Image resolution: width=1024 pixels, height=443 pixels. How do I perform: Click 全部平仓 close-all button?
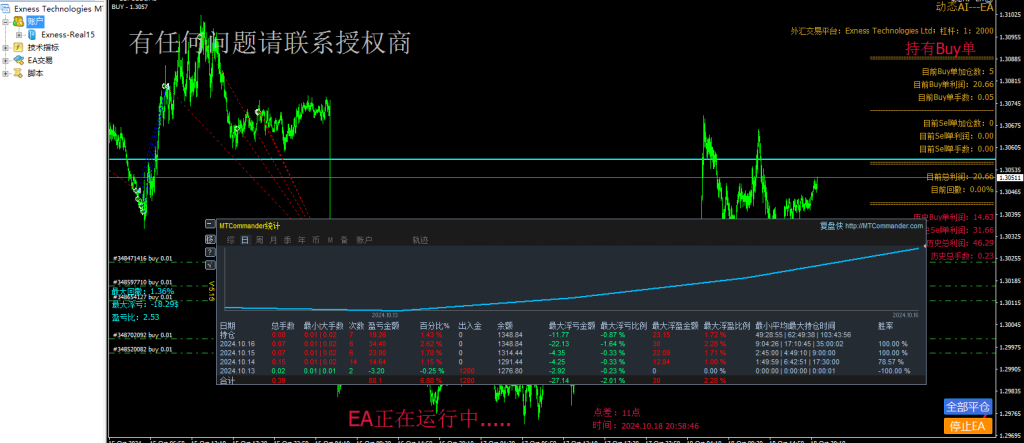tap(968, 406)
